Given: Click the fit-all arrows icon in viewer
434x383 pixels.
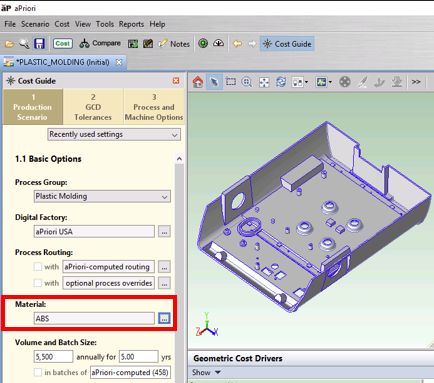Looking at the screenshot, I should coord(264,82).
